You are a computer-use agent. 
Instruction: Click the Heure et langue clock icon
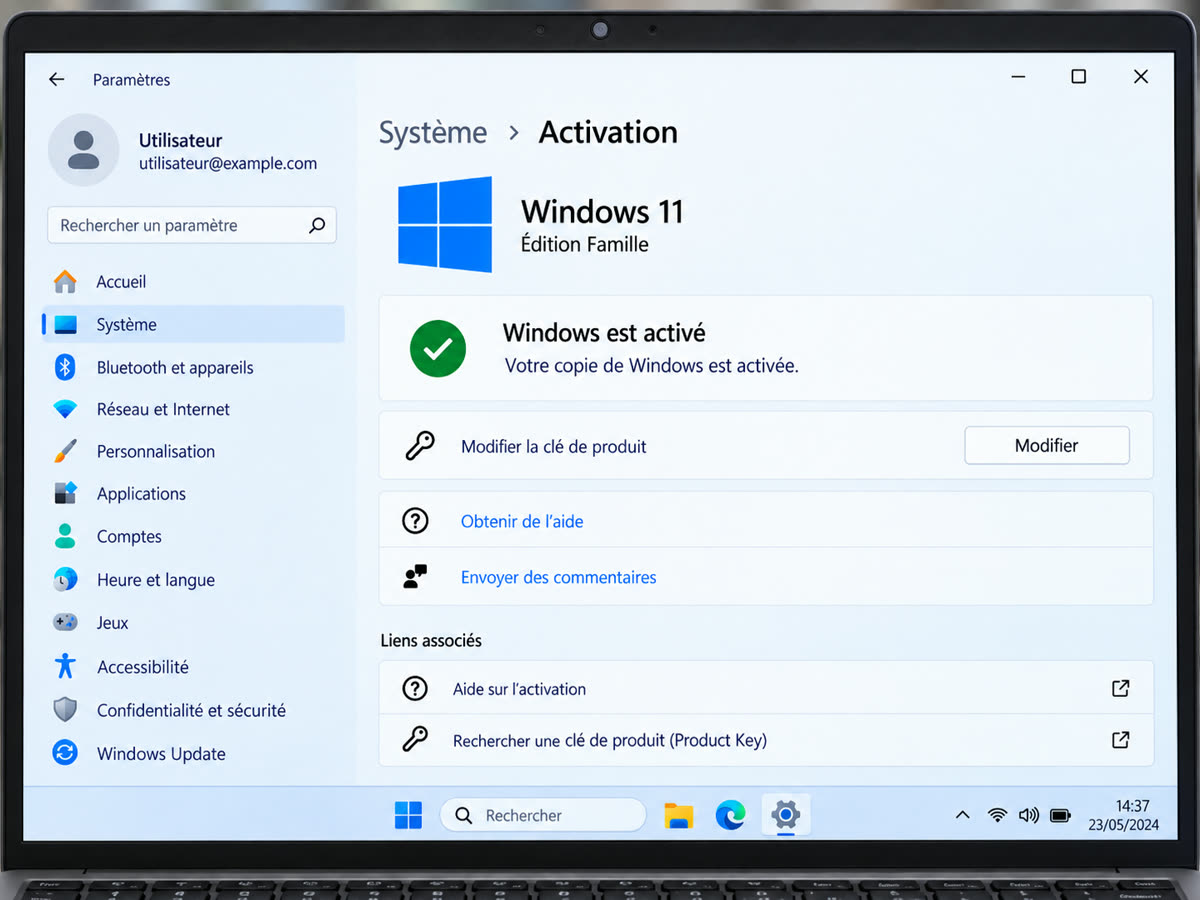click(65, 580)
